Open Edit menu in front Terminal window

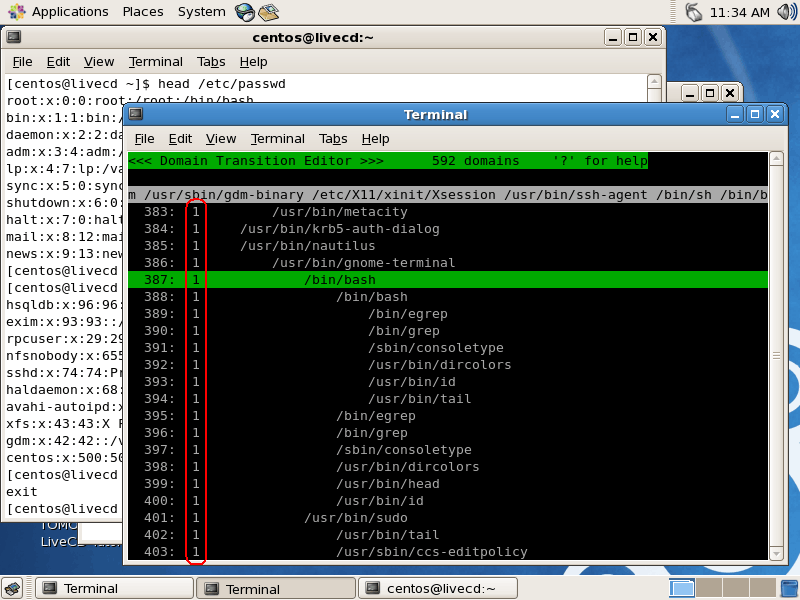(x=180, y=139)
